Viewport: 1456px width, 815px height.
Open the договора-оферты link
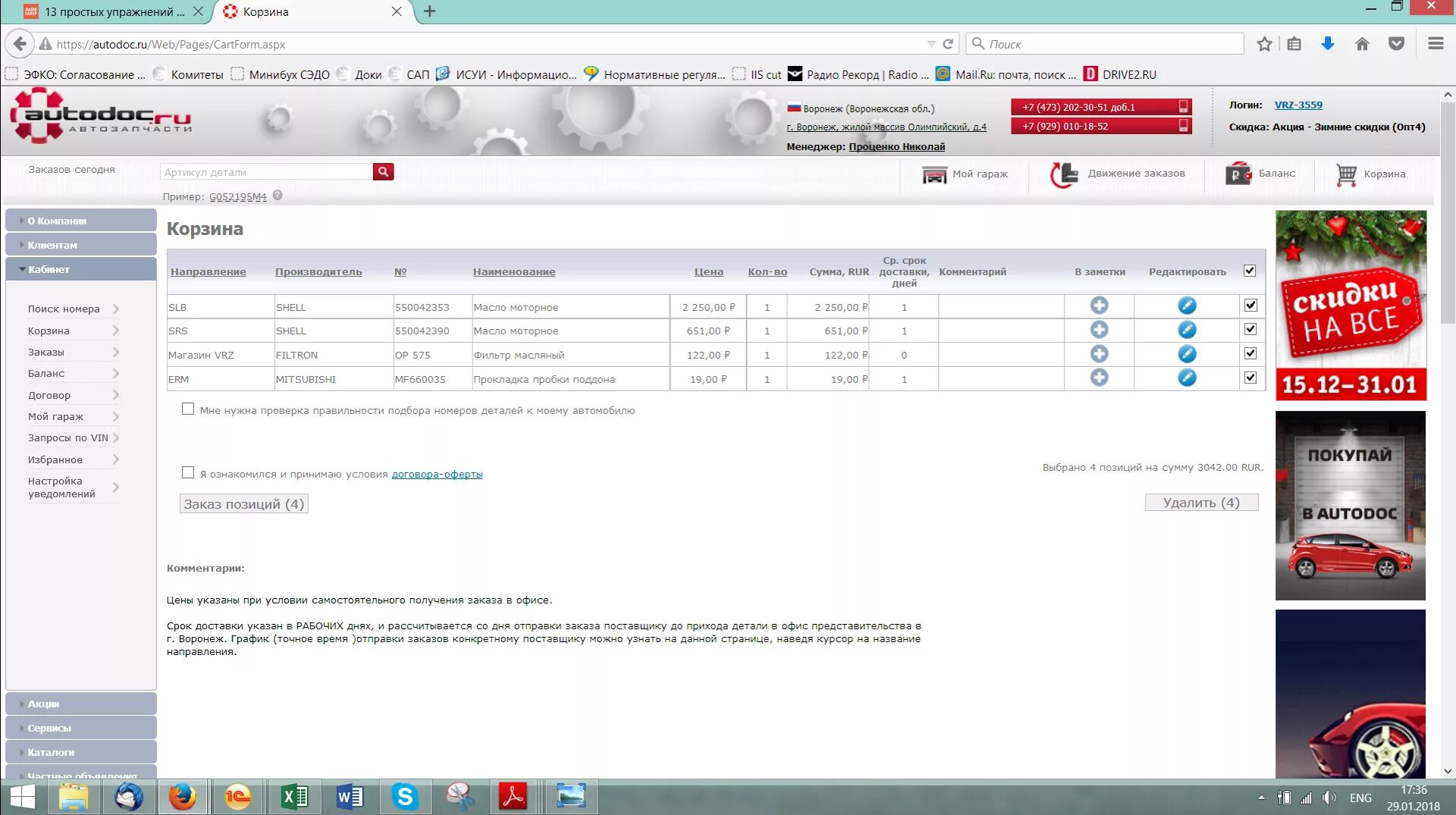coord(437,474)
